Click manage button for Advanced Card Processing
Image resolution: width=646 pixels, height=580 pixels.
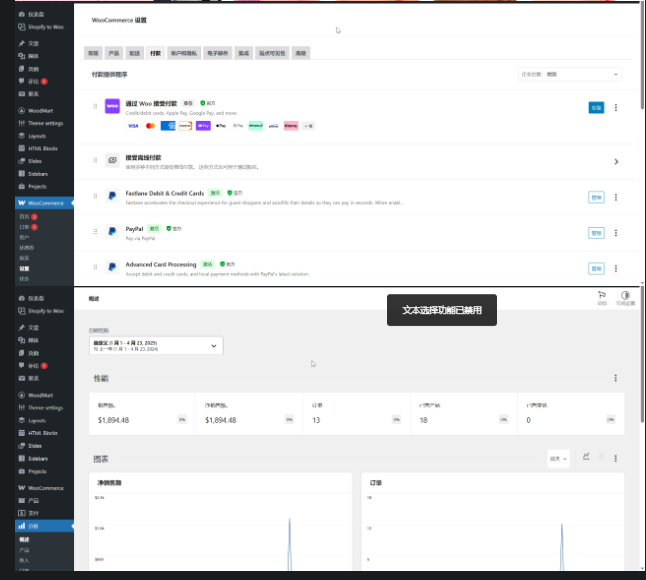click(596, 269)
